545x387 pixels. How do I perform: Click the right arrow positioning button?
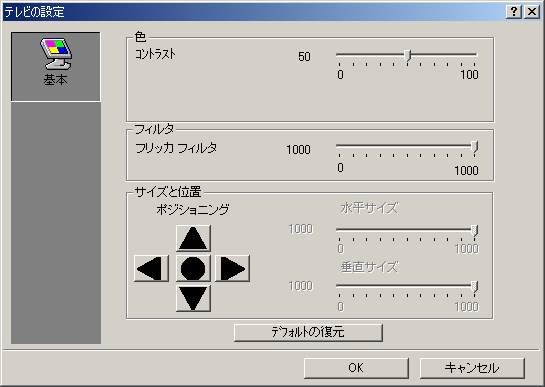tap(232, 268)
